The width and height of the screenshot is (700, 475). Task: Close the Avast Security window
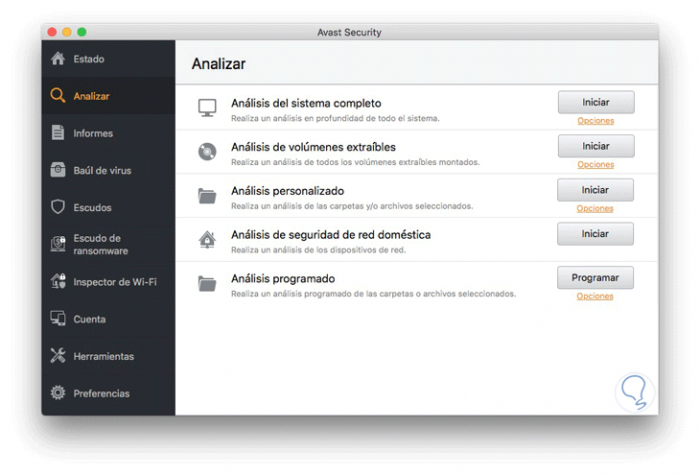point(52,32)
